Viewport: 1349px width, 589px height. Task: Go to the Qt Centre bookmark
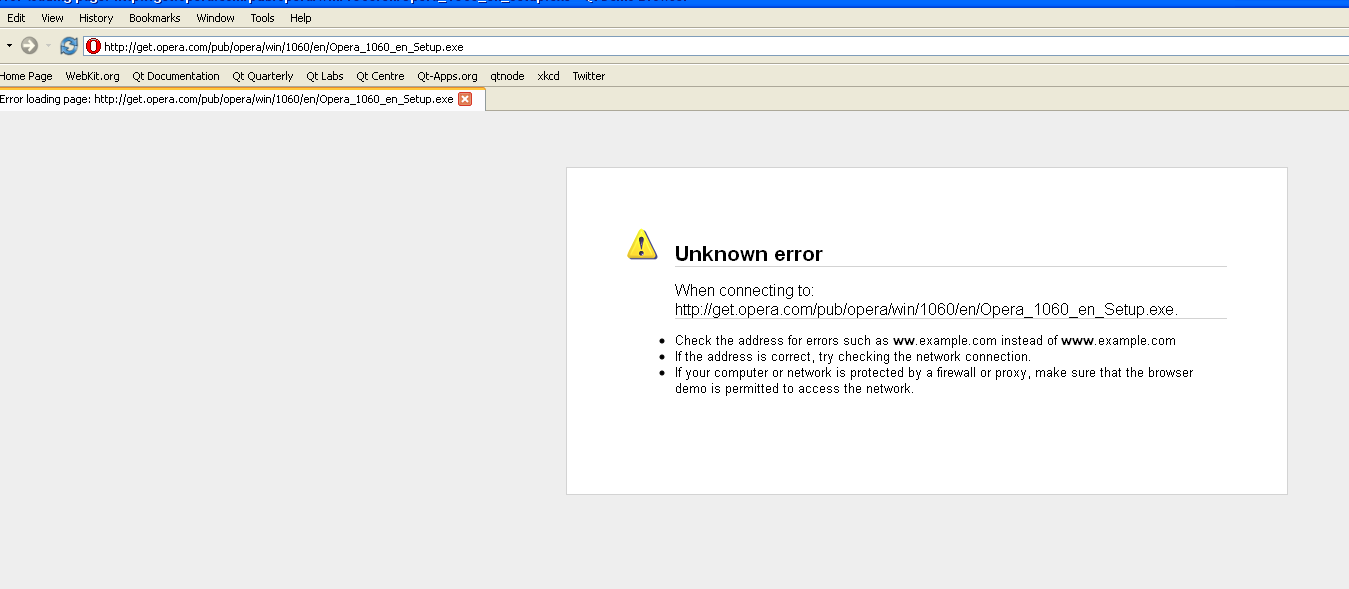point(380,76)
